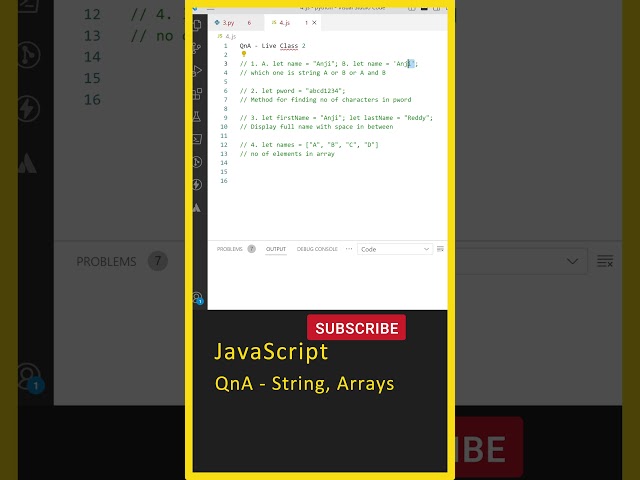Open the Code output channel dropdown
Viewport: 640px width, 480px height.
coord(395,249)
